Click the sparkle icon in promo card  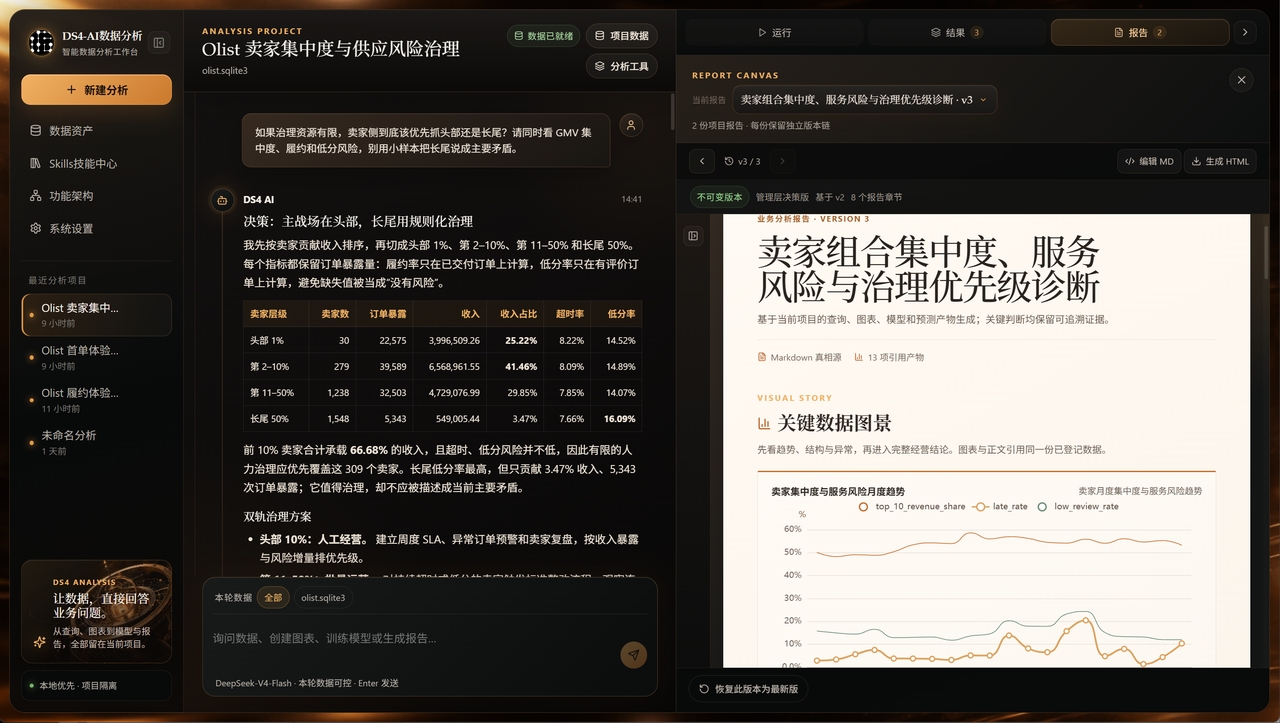click(38, 642)
